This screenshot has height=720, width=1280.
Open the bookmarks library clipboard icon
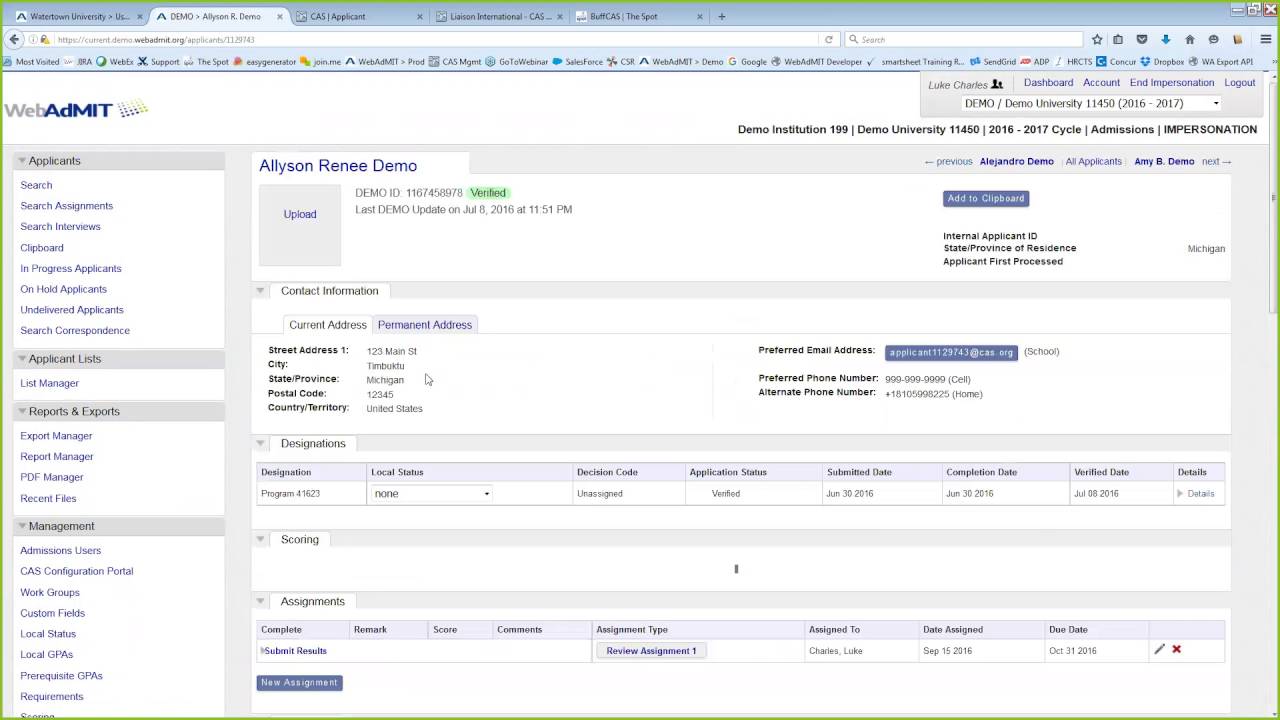pos(1118,39)
